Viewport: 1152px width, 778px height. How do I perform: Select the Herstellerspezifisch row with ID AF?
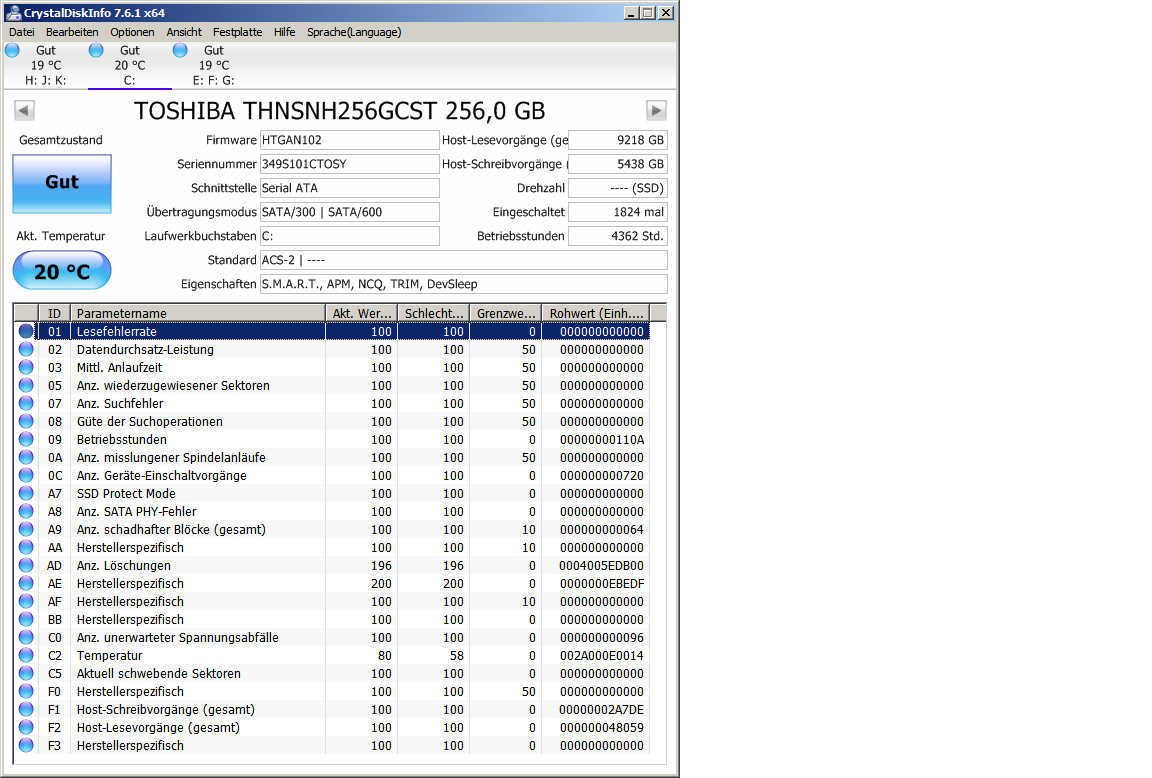pyautogui.click(x=332, y=601)
